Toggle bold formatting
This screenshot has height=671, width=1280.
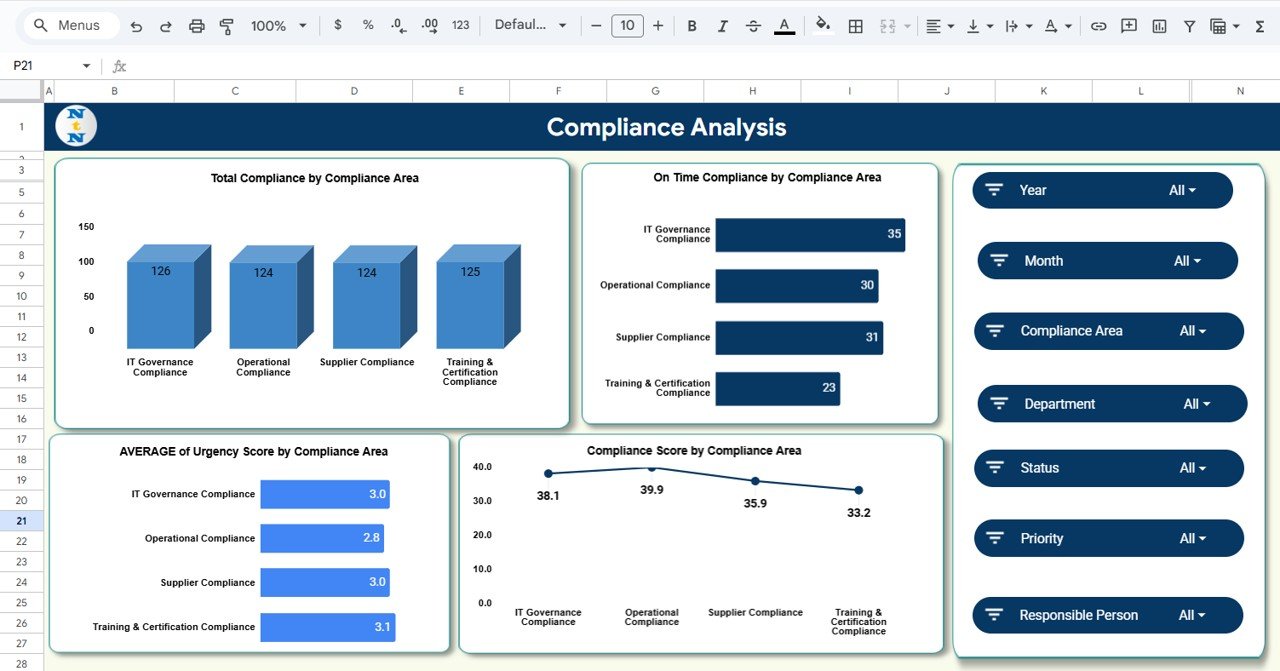pos(691,26)
